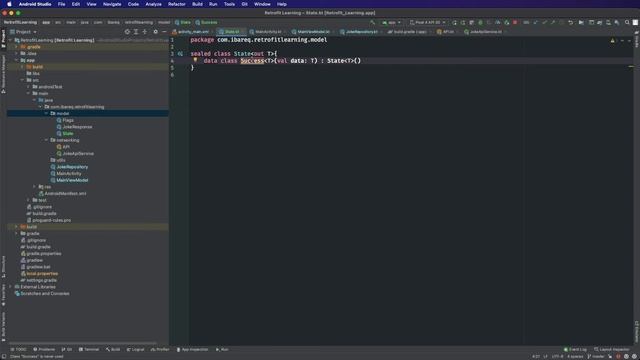The width and height of the screenshot is (640, 360).
Task: Select JokeResponse file in project tree
Action: [x=77, y=127]
